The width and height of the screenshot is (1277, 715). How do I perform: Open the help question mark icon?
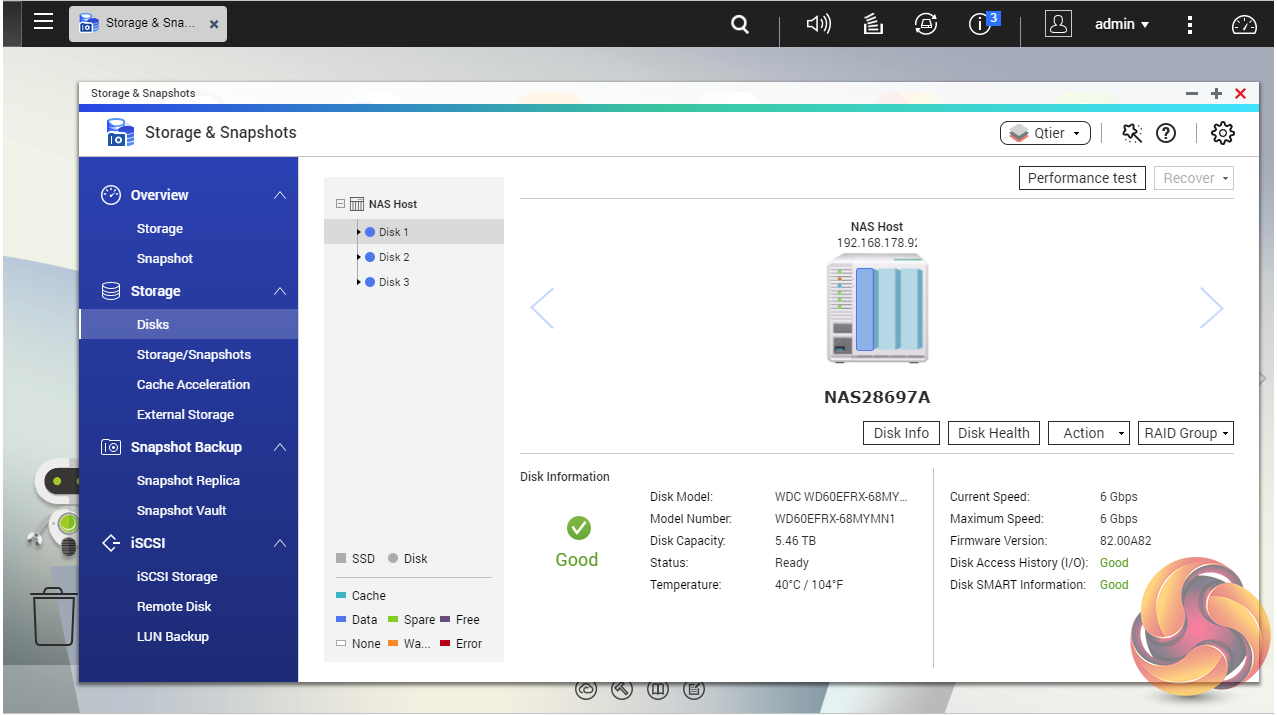tap(1165, 133)
